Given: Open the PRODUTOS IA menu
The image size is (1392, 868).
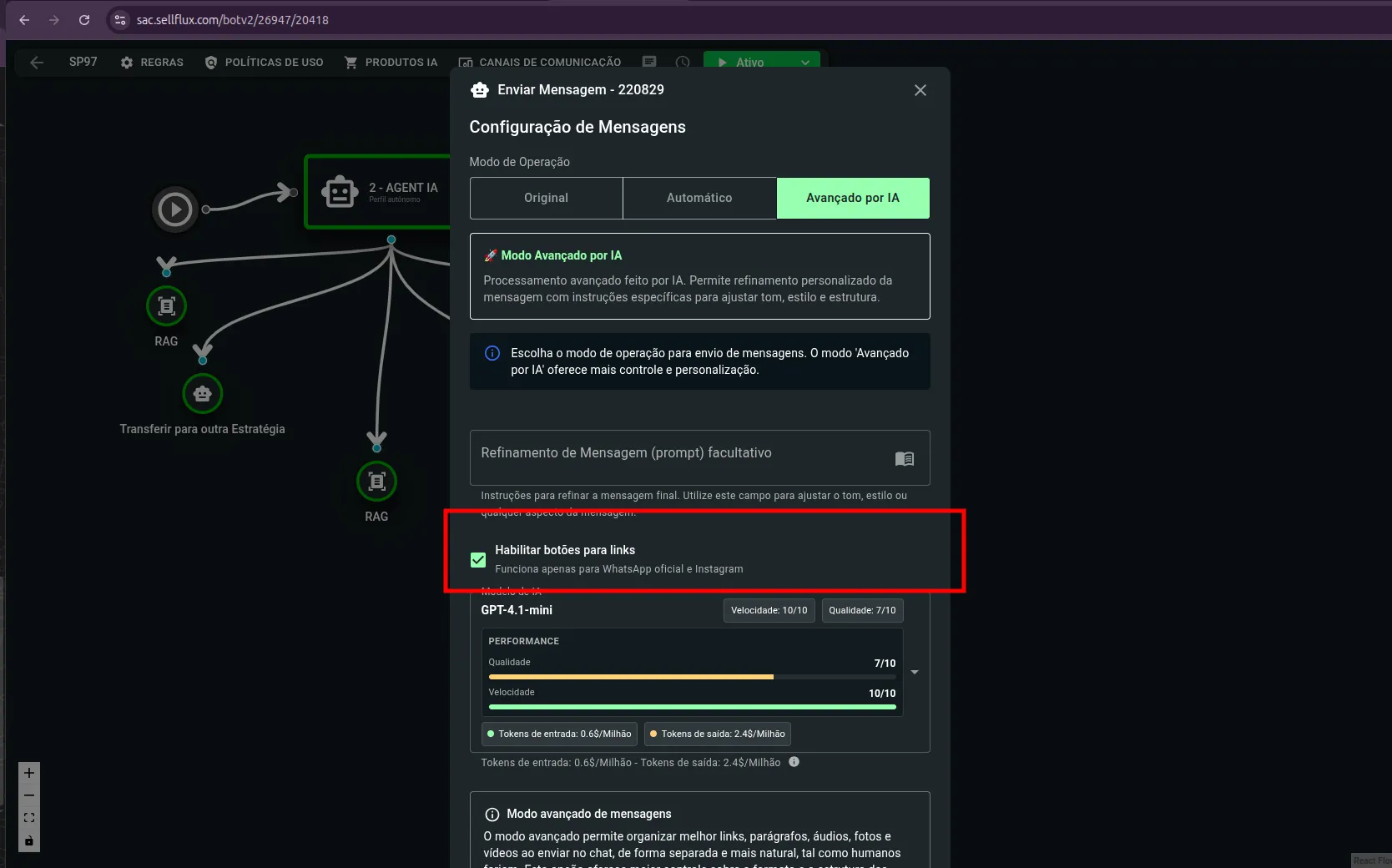Looking at the screenshot, I should [391, 63].
